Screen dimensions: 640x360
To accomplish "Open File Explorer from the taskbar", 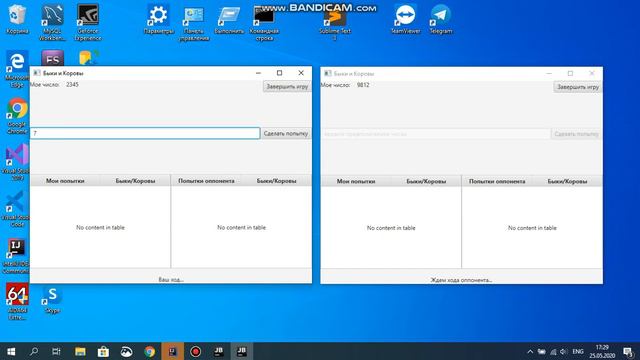I will coord(80,351).
